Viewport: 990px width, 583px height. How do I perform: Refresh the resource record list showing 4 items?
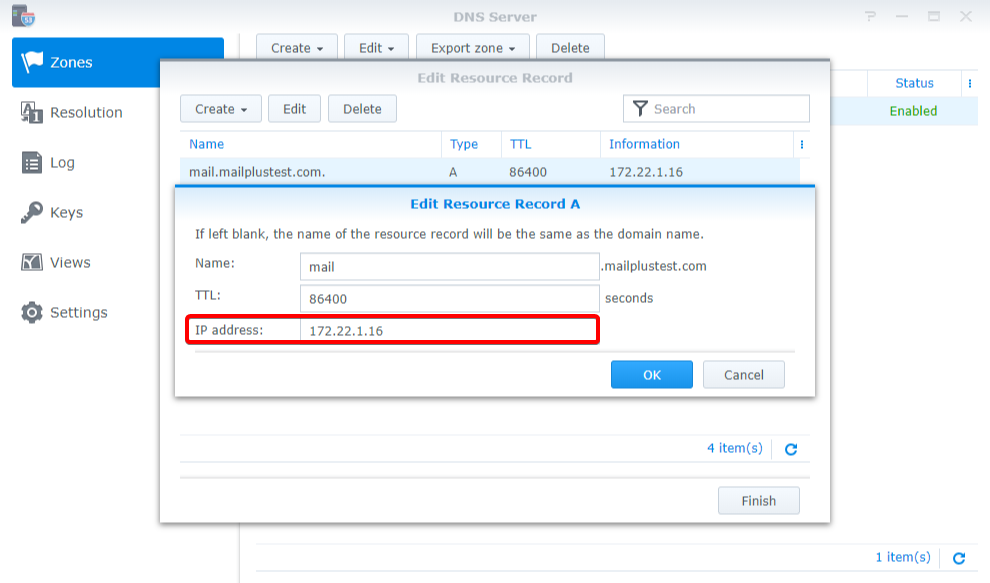pyautogui.click(x=791, y=449)
